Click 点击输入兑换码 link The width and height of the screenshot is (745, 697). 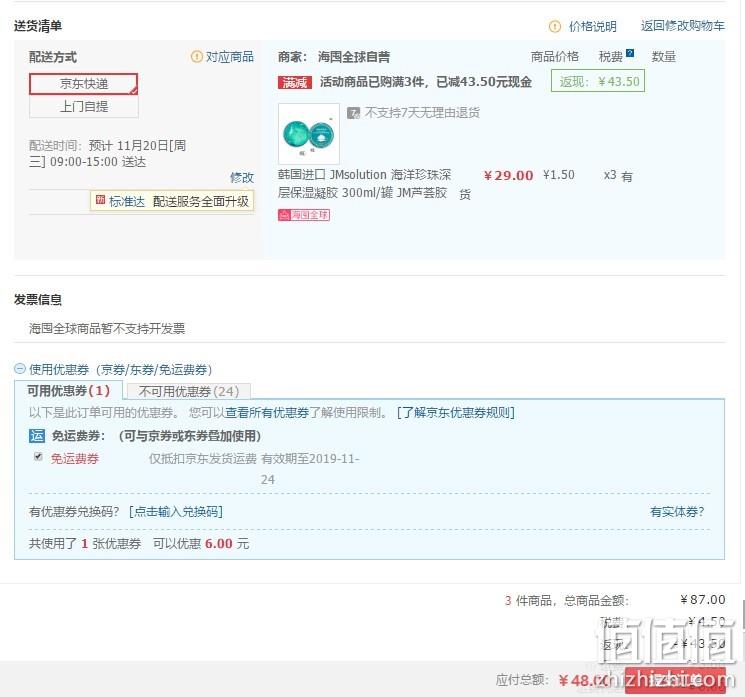pyautogui.click(x=176, y=512)
